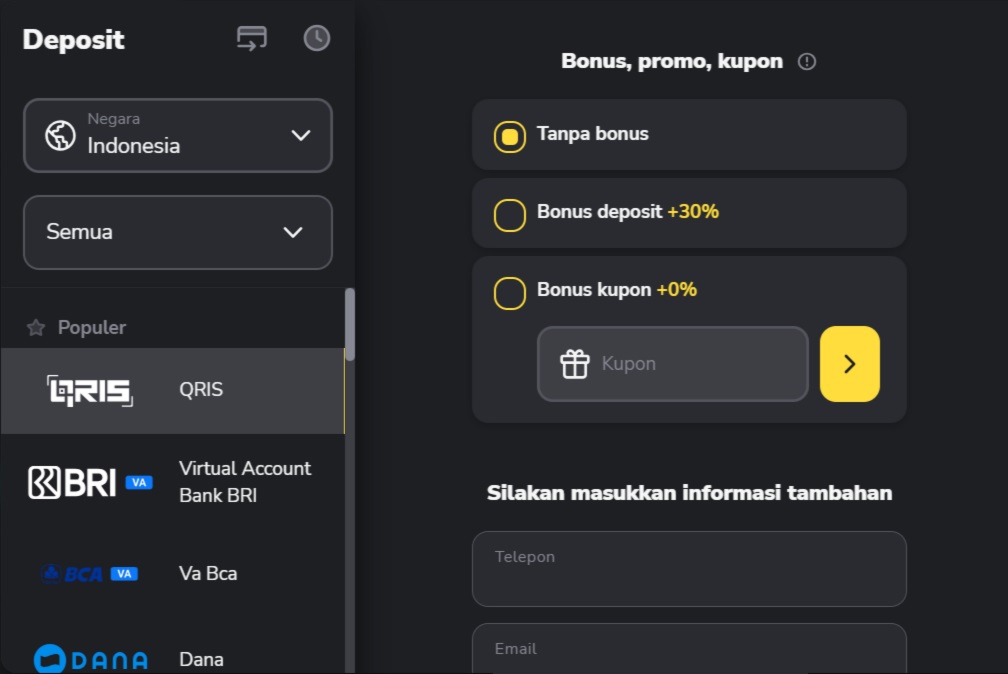Viewport: 1008px width, 674px height.
Task: Click the info icon next to Bonus, promo, kupon
Action: tap(807, 62)
